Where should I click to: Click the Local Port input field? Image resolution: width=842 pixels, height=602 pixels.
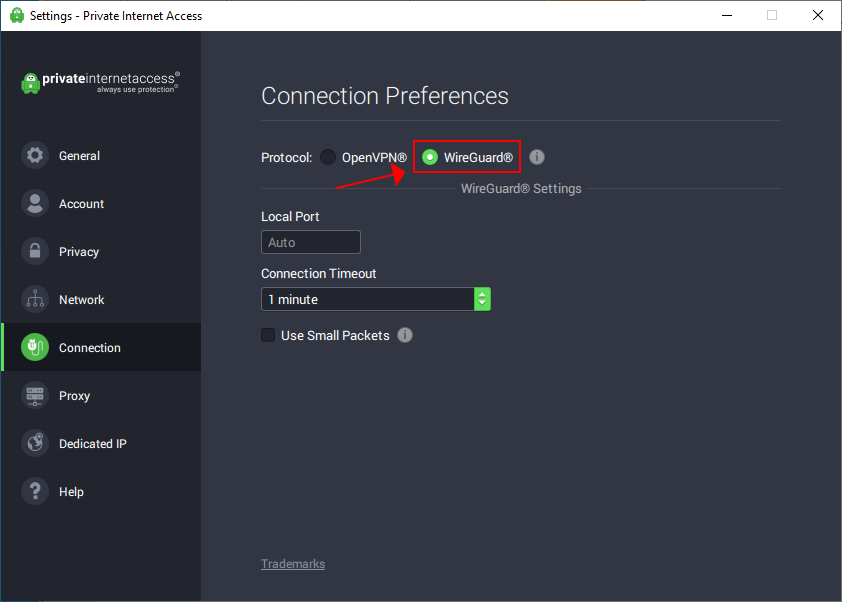coord(310,242)
